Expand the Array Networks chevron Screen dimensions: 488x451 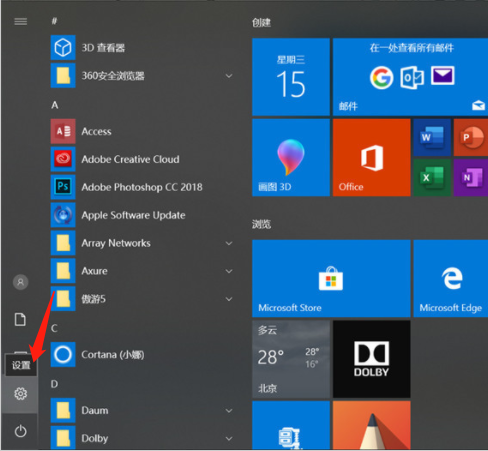coord(229,243)
